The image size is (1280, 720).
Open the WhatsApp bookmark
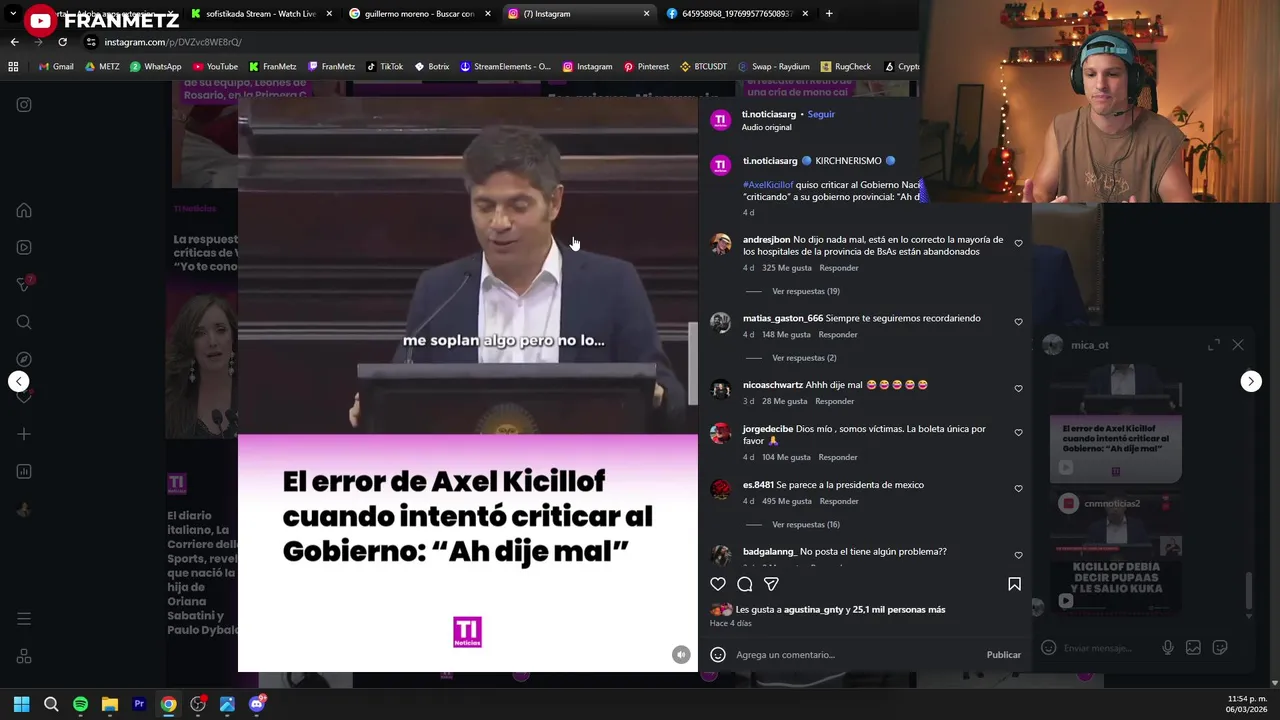[x=155, y=67]
